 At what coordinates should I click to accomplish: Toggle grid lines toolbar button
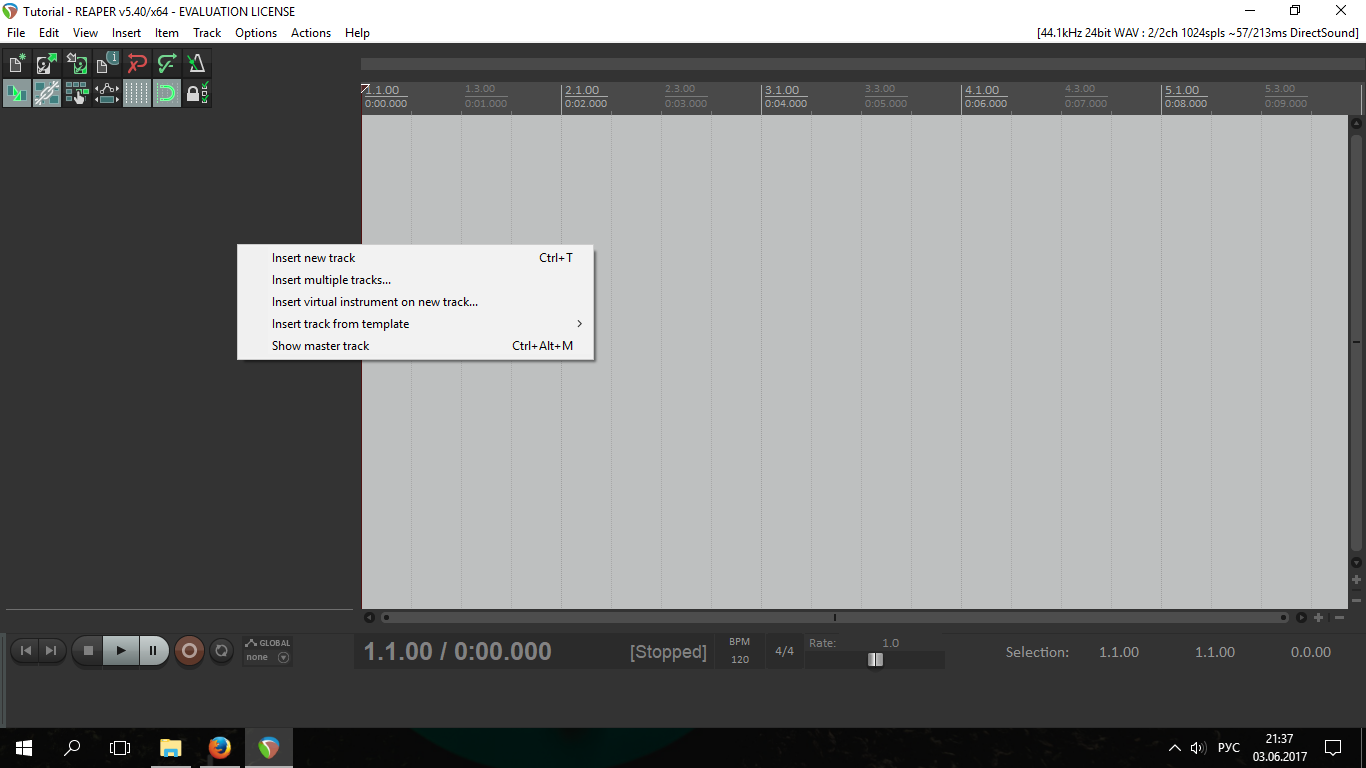137,94
